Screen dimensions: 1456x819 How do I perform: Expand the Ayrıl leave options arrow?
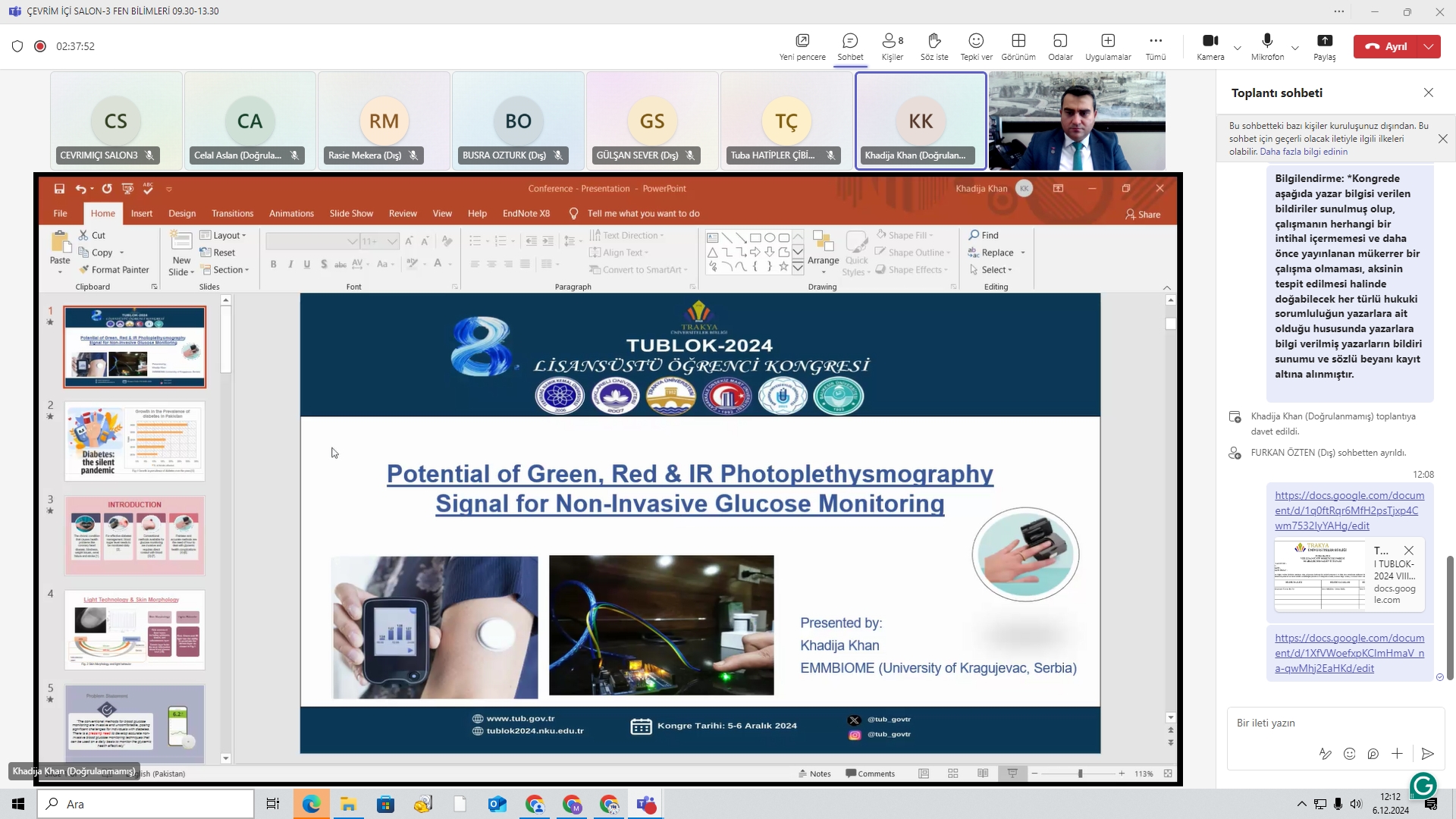click(1429, 46)
